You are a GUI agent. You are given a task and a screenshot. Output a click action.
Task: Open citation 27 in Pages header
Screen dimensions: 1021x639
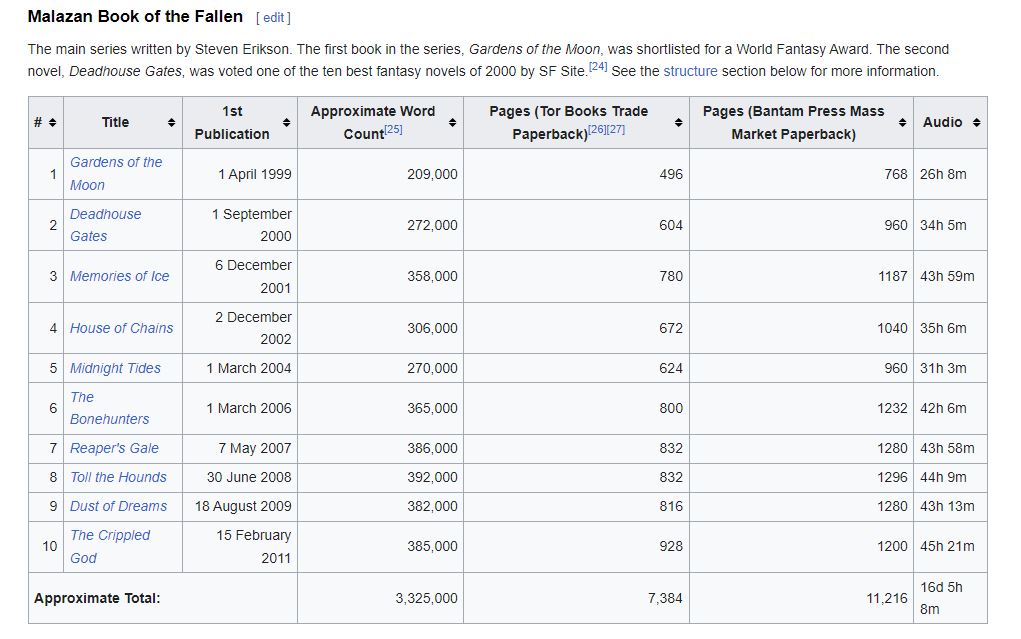pos(616,129)
